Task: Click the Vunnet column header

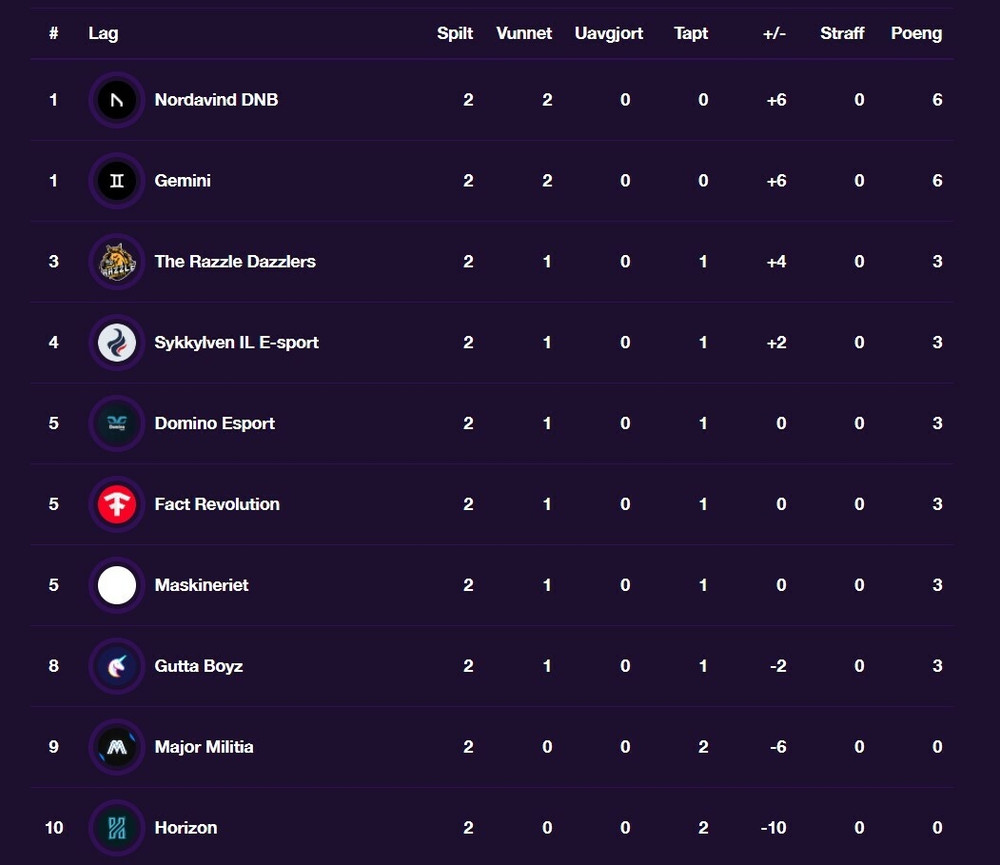Action: [x=524, y=33]
